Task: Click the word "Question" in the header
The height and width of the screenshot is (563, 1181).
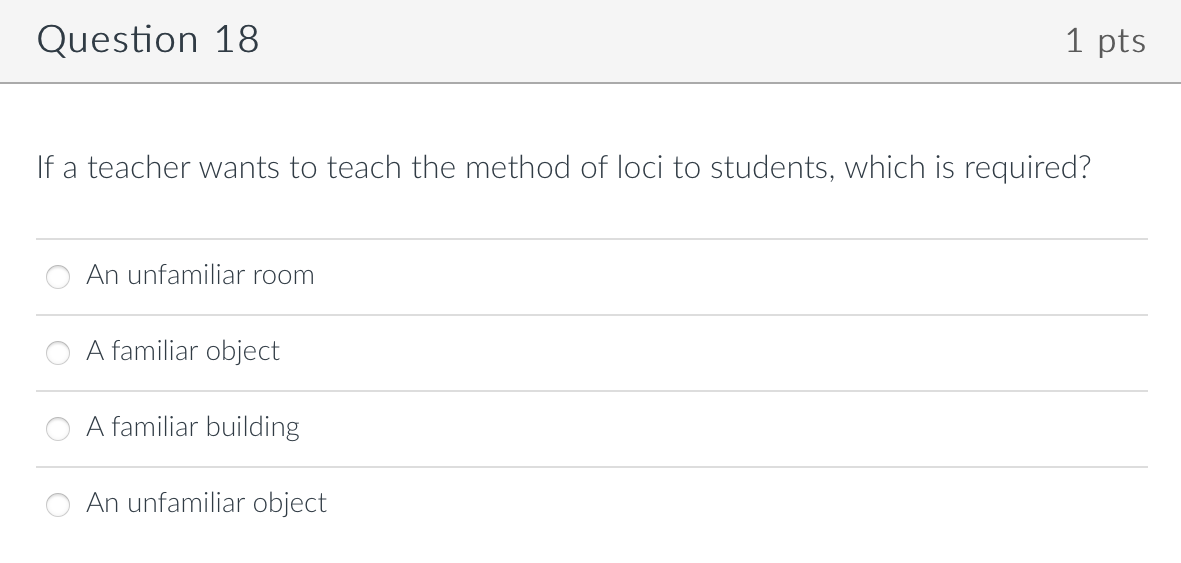Action: point(118,40)
